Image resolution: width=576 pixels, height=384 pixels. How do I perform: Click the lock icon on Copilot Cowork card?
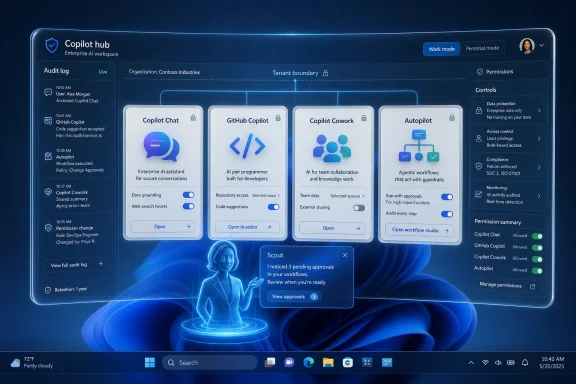point(364,118)
